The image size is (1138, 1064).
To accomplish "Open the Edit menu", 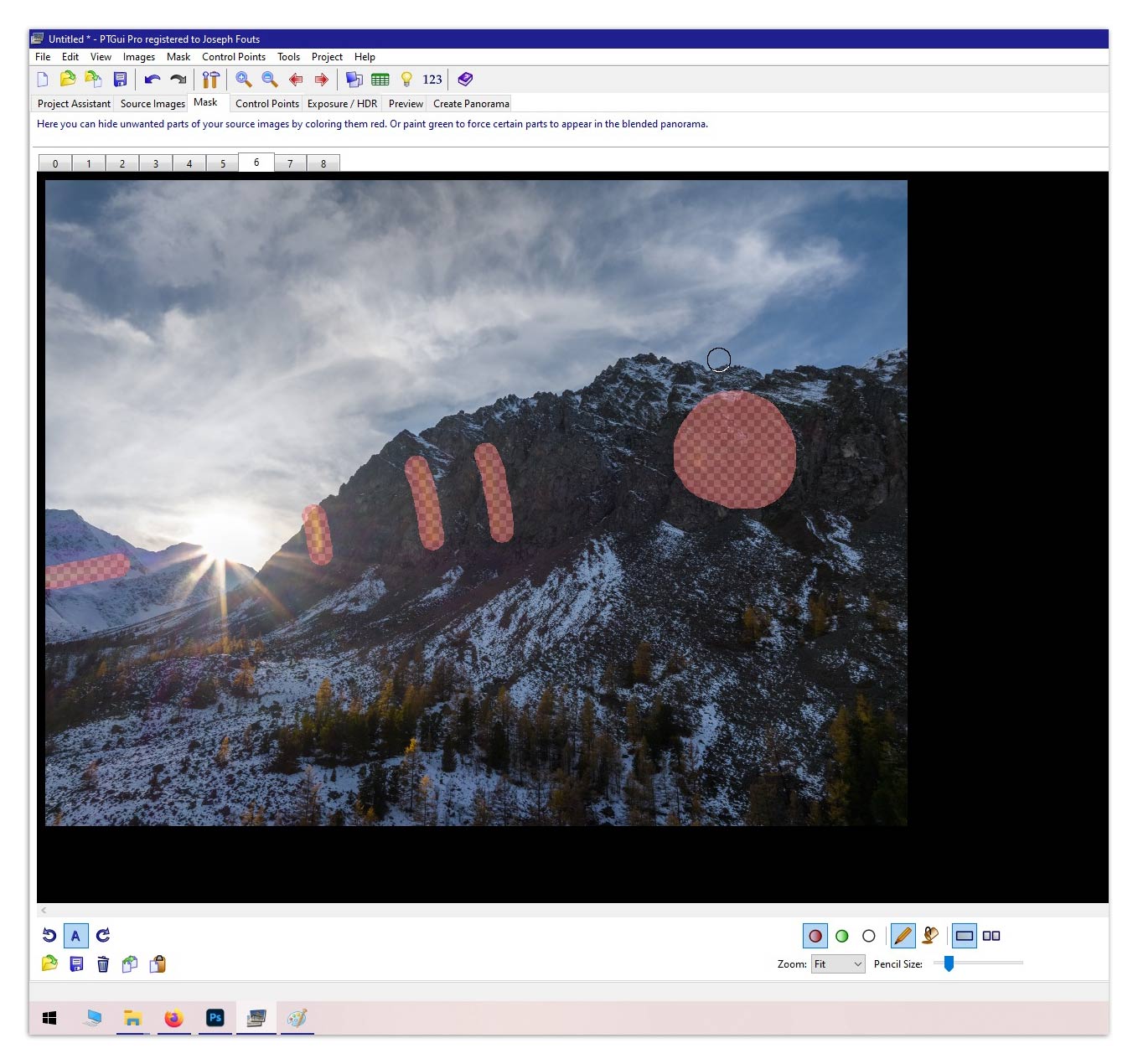I will pos(70,57).
